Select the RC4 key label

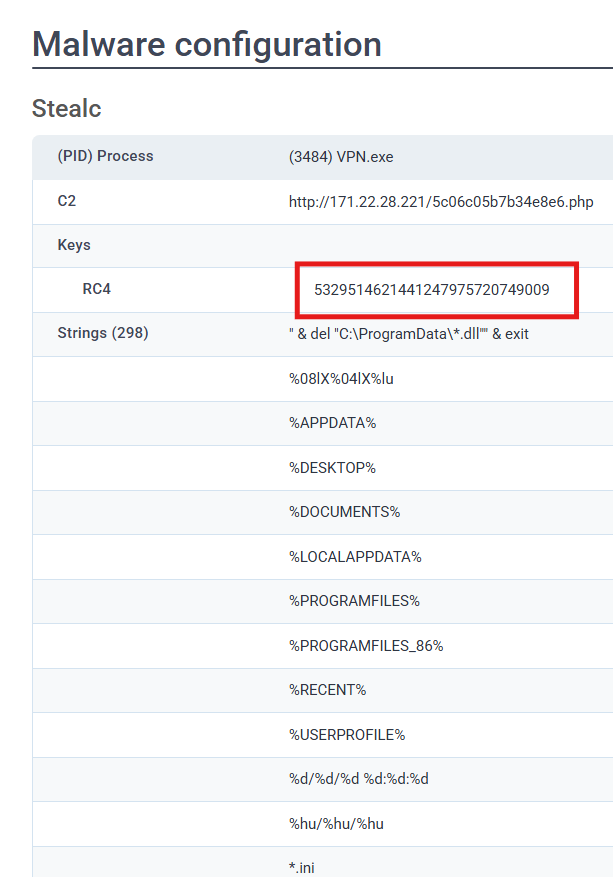96,289
